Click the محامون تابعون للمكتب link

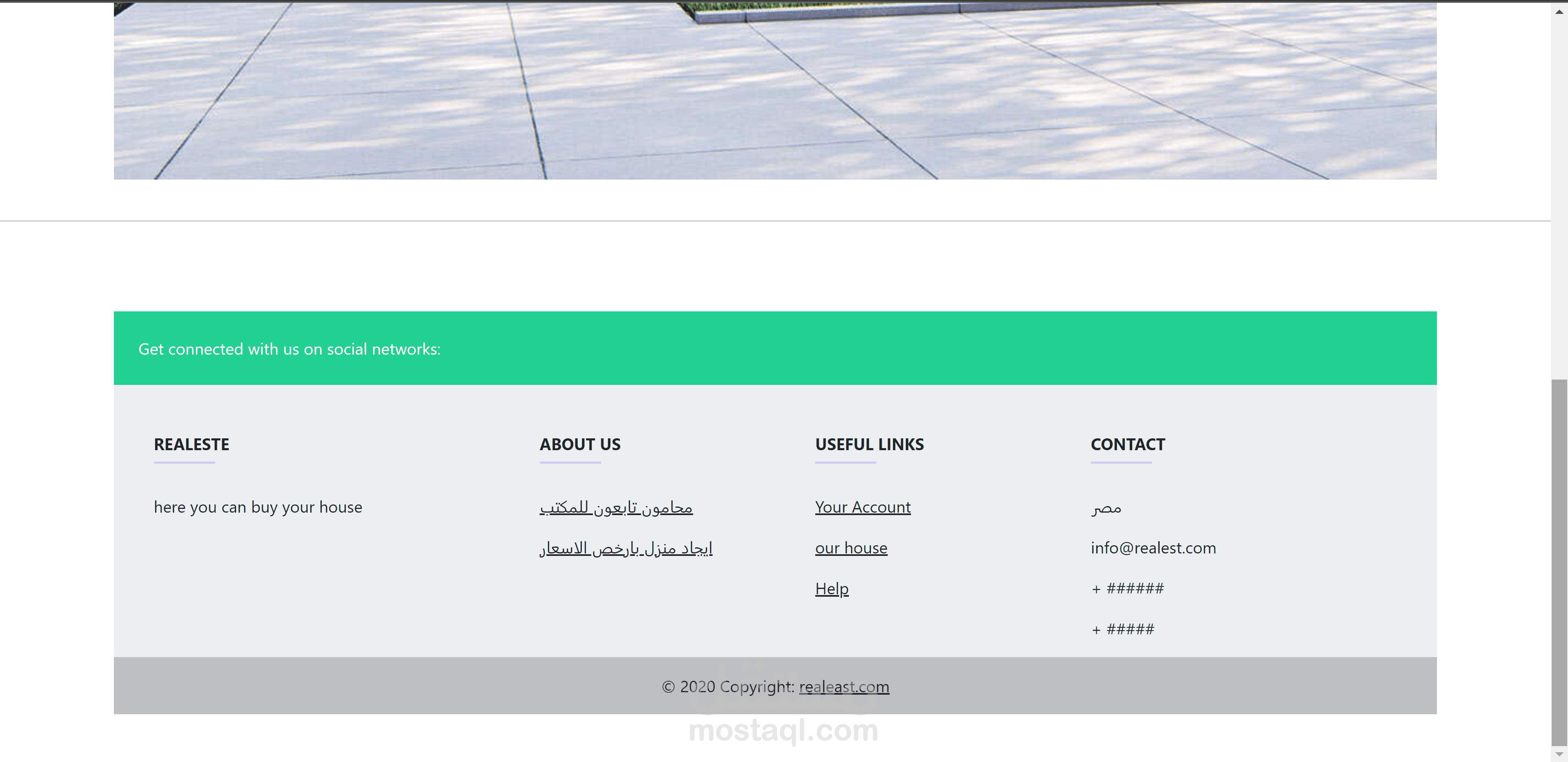(616, 507)
